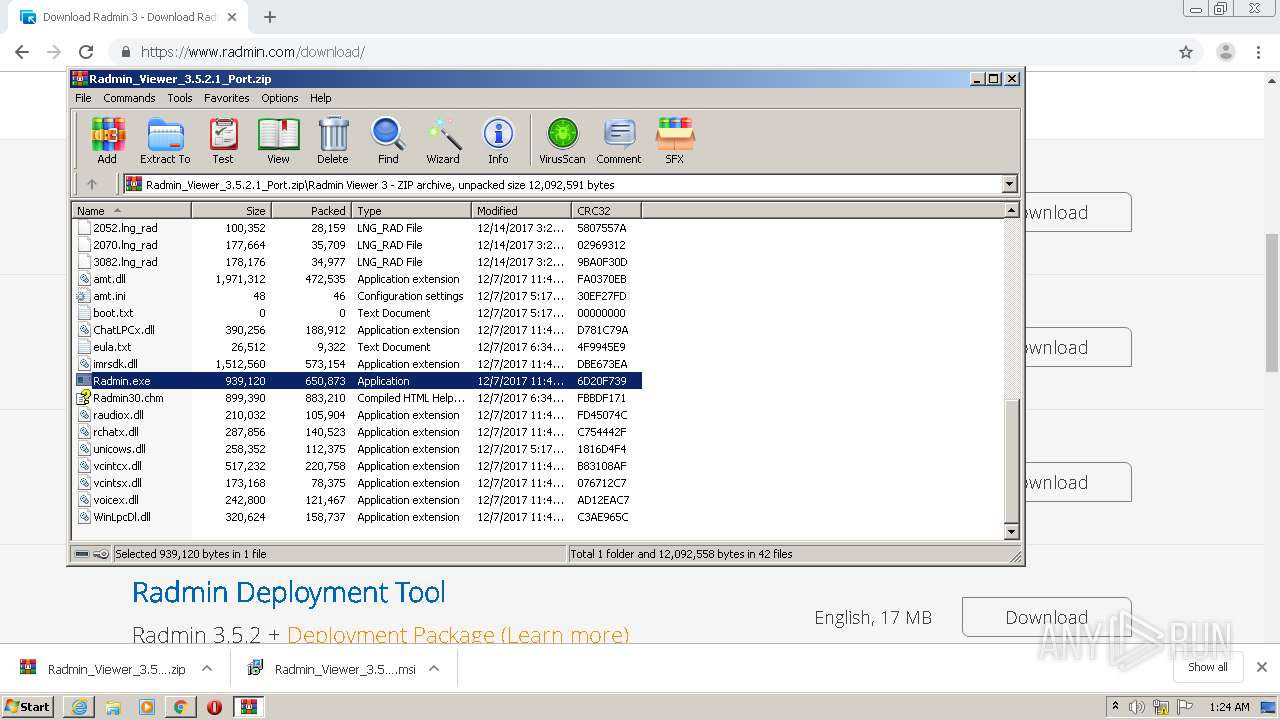
Task: Expand the archive path dropdown
Action: (1009, 184)
